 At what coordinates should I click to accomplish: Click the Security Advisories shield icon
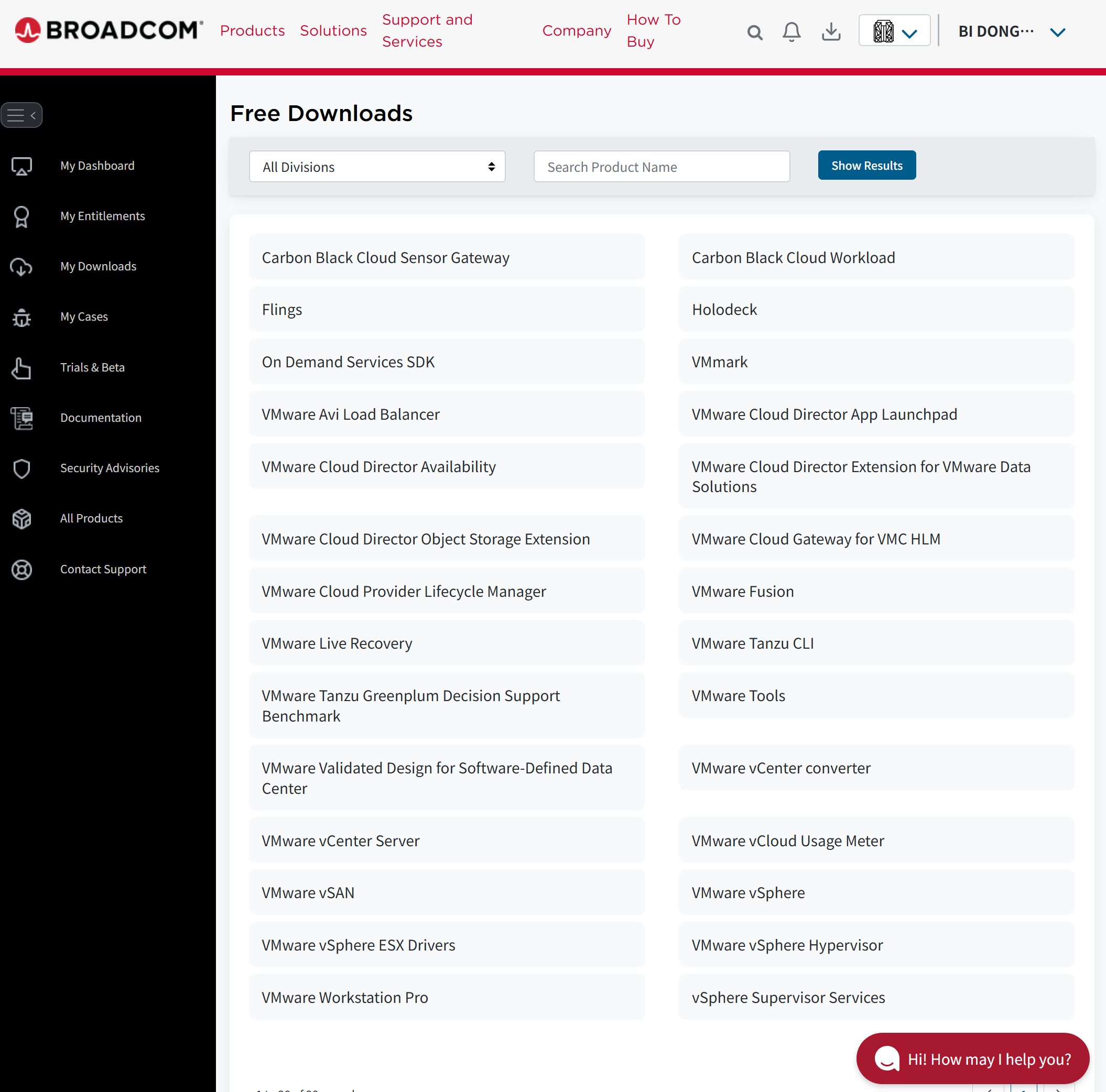(x=22, y=468)
